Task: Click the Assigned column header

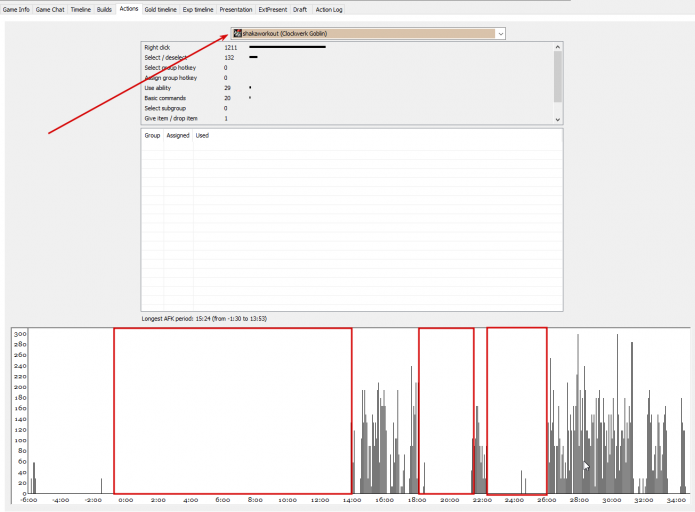Action: click(178, 136)
